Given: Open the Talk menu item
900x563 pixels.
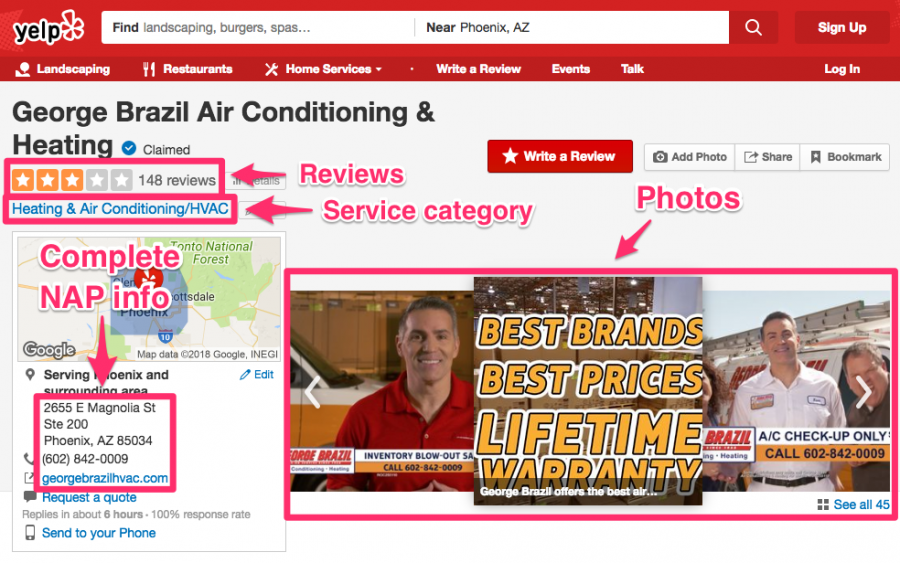Looking at the screenshot, I should pos(632,69).
